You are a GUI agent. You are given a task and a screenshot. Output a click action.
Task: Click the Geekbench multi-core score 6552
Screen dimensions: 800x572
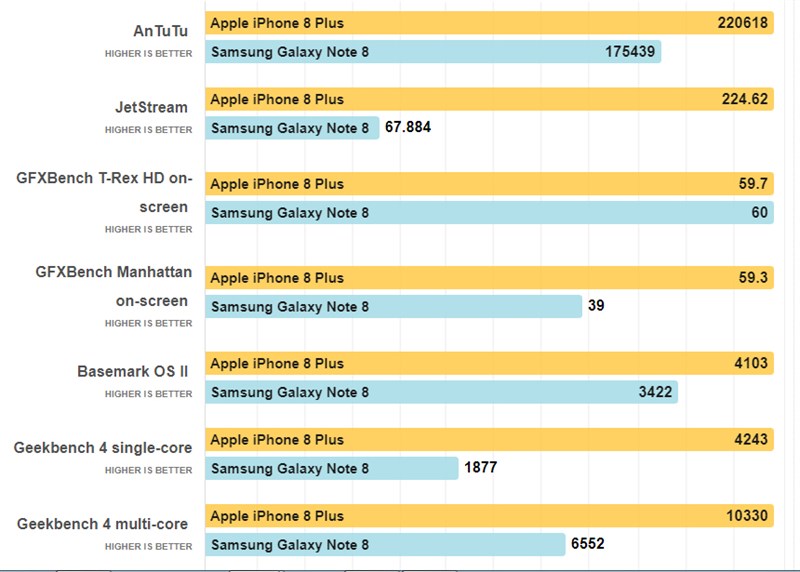588,545
